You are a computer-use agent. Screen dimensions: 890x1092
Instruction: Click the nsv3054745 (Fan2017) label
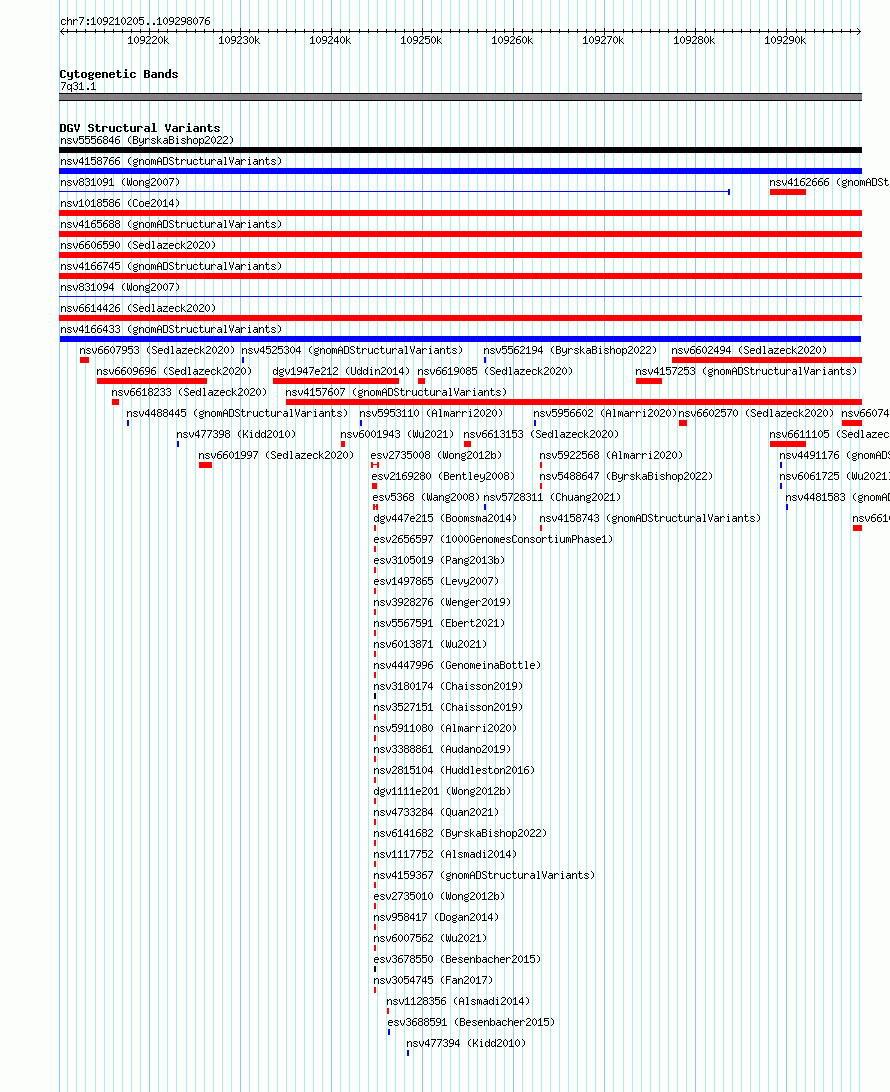(433, 980)
